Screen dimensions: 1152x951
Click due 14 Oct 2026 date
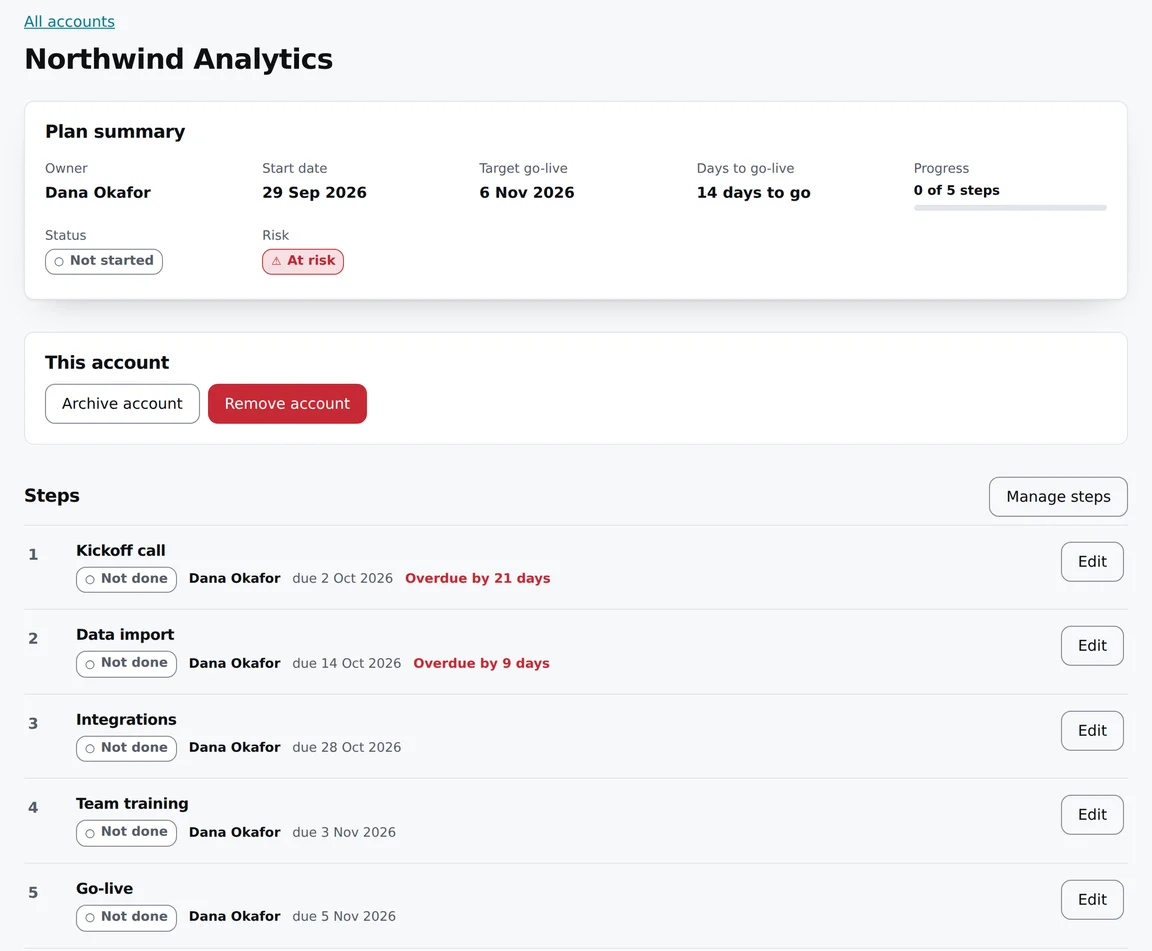pos(347,663)
